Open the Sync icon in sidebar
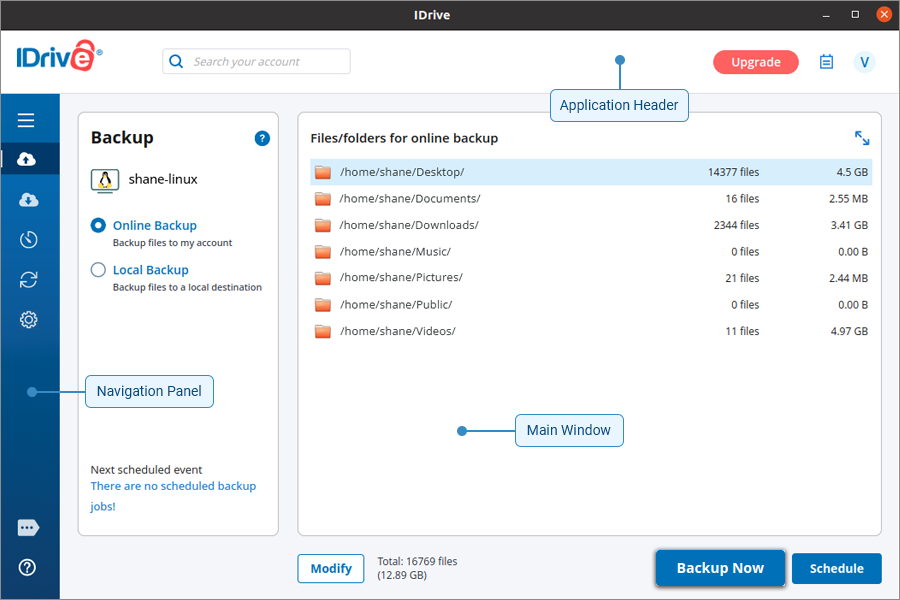The height and width of the screenshot is (600, 900). [28, 280]
